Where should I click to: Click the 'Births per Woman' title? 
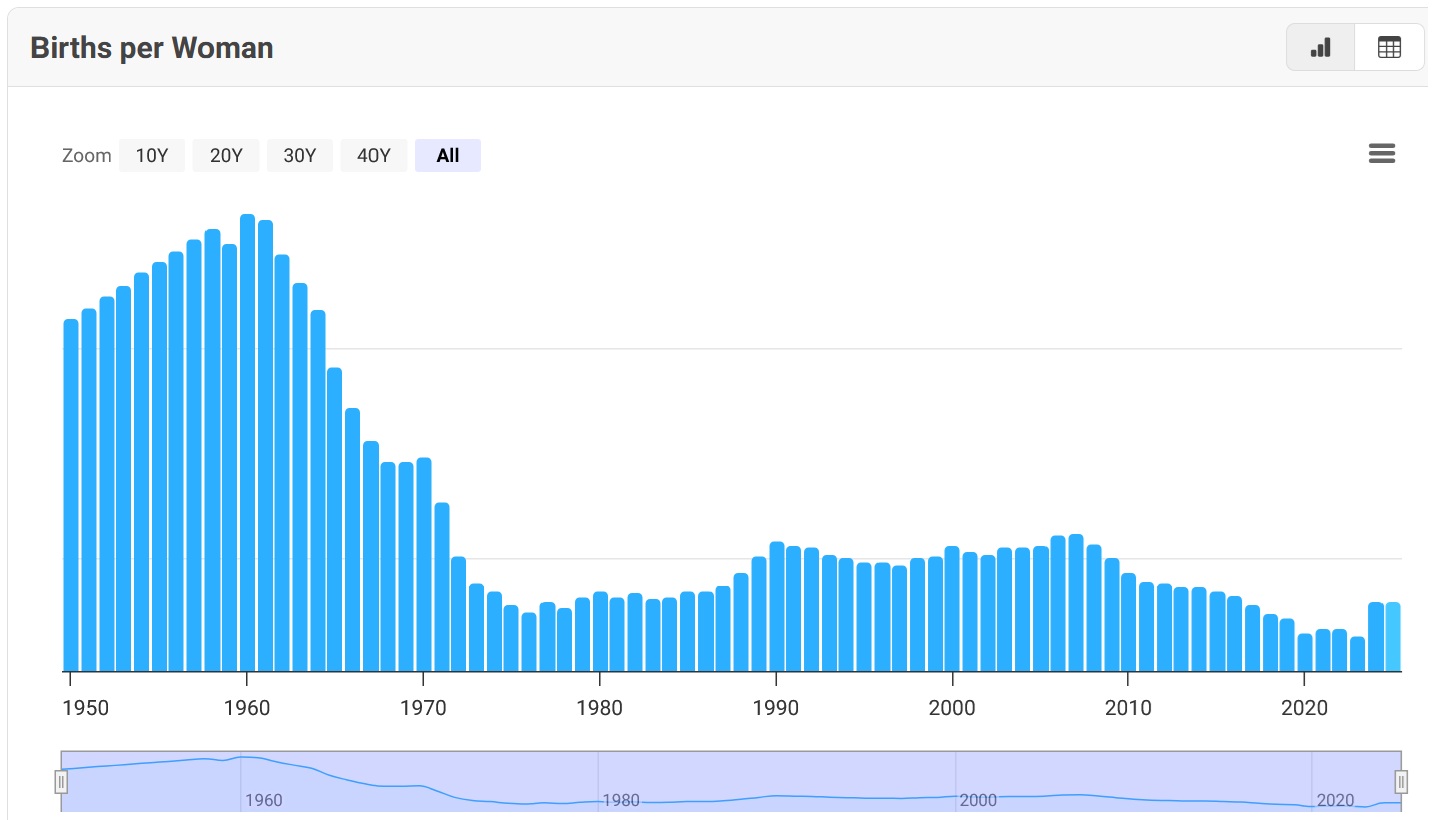152,48
